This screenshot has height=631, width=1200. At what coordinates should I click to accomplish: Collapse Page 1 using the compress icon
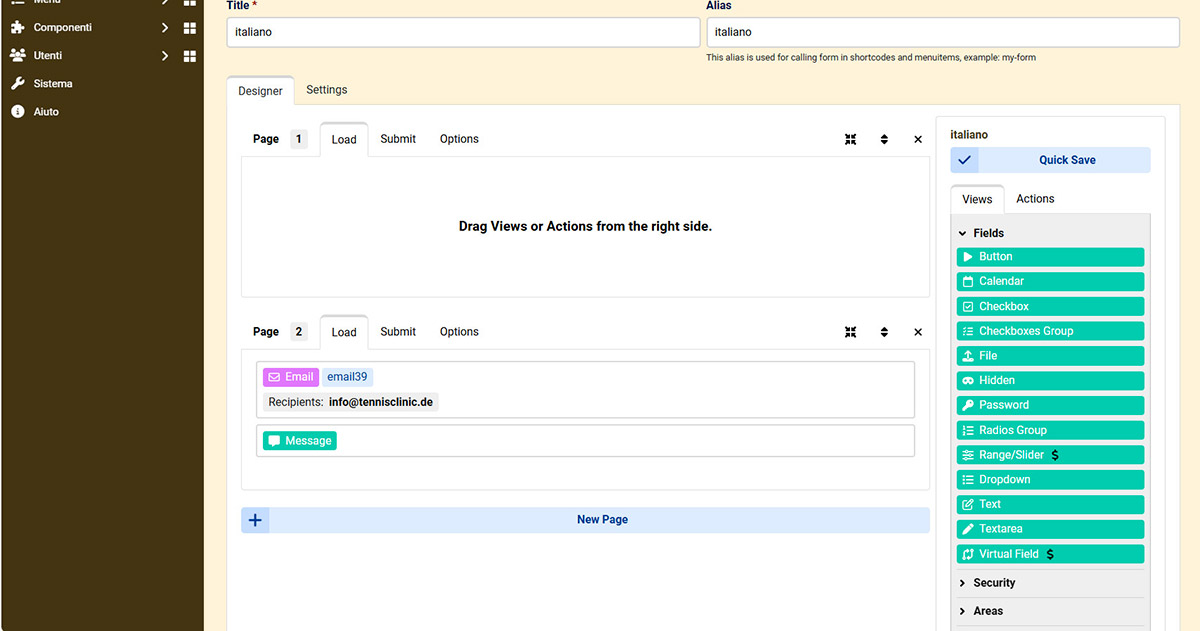tap(850, 139)
